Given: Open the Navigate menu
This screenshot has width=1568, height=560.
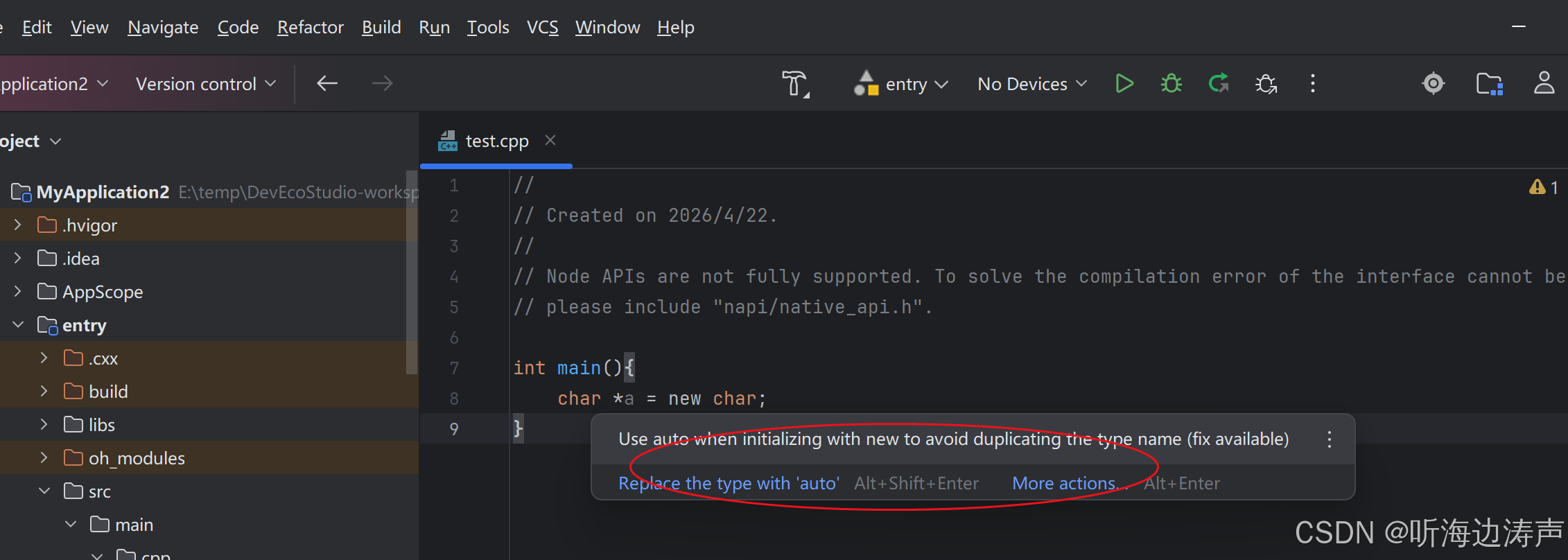Looking at the screenshot, I should click(163, 27).
